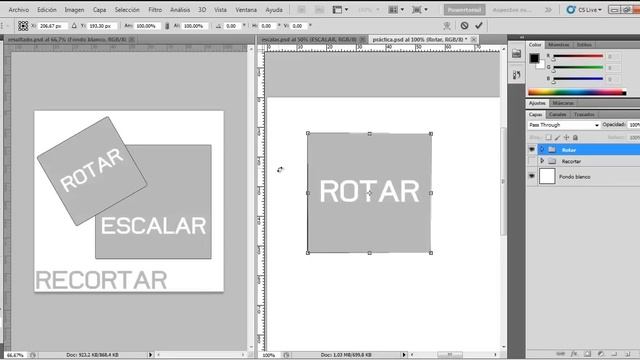Viewport: 640px width, 360px height.
Task: Click the Launch Bridge icon in menu bar
Action: [x=301, y=10]
